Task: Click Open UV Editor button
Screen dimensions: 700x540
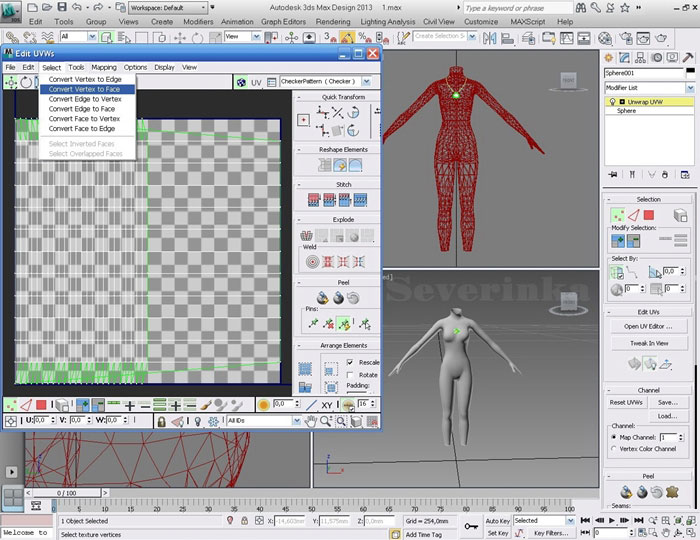Action: (x=648, y=327)
